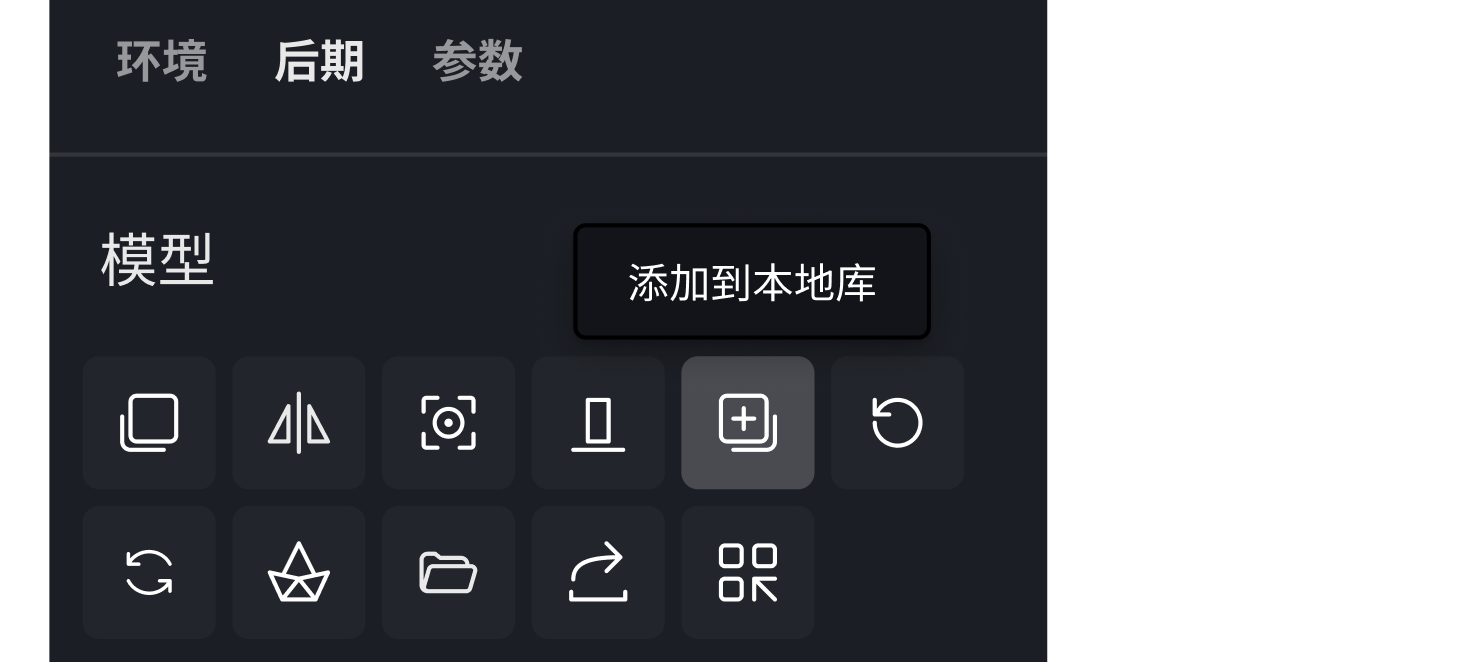Screen dimensions: 1472x662
Task: Open model folder via folder button
Action: click(x=448, y=572)
